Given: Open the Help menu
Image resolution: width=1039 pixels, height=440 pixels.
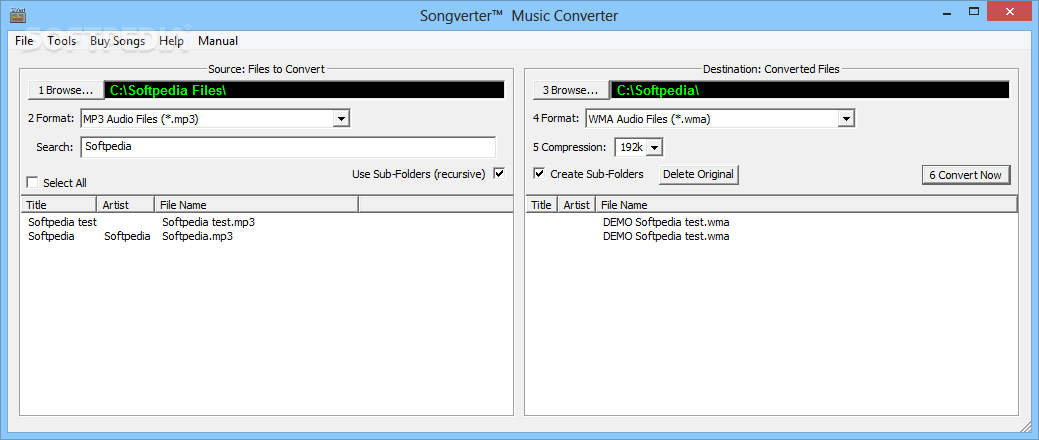Looking at the screenshot, I should 171,41.
